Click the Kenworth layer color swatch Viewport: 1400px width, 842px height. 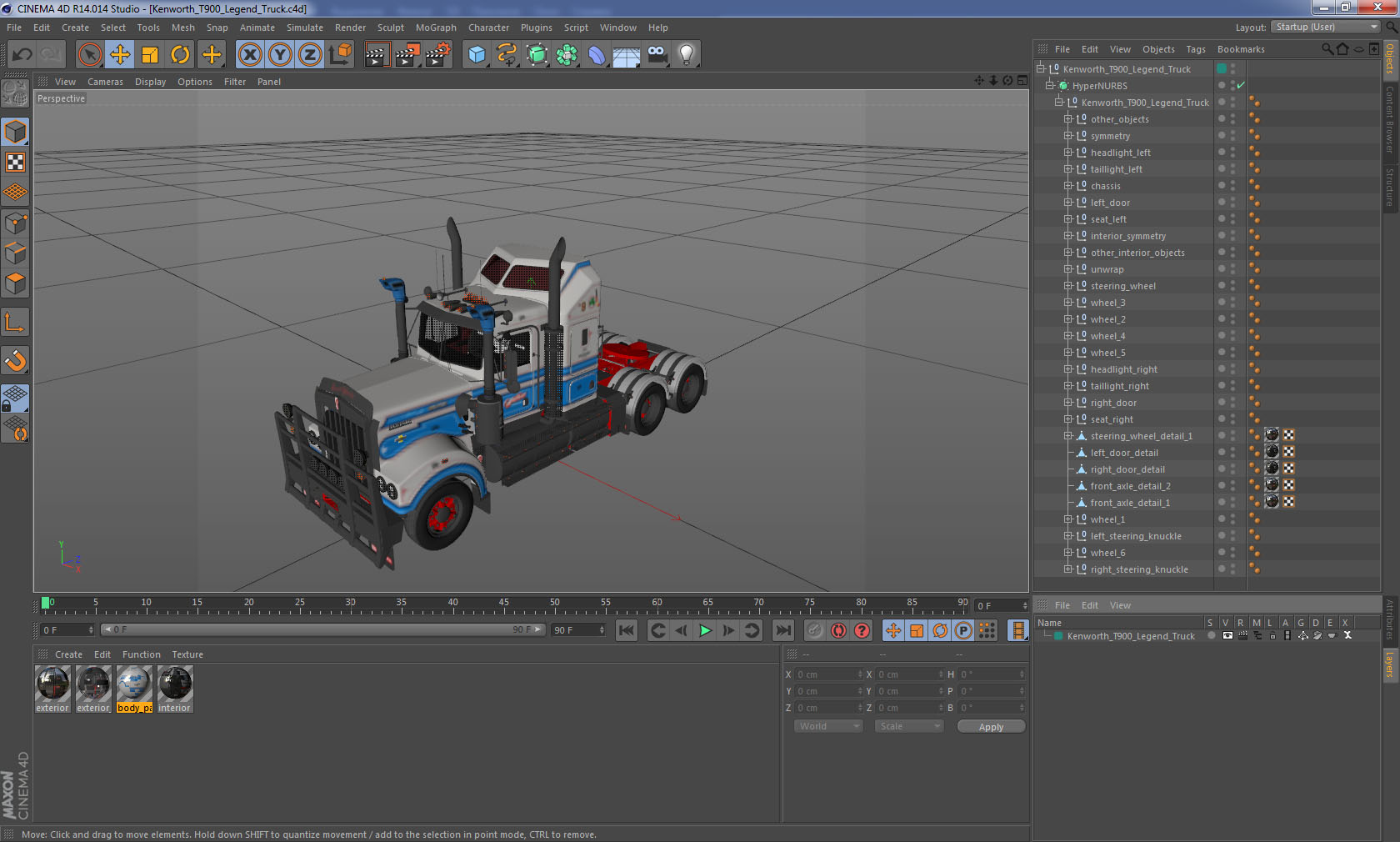[1058, 636]
